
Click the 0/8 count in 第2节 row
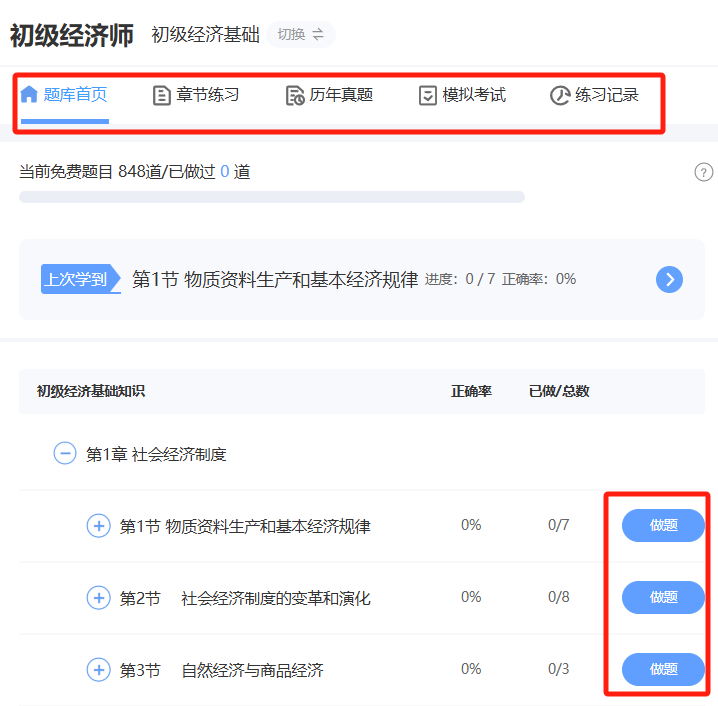pyautogui.click(x=559, y=597)
